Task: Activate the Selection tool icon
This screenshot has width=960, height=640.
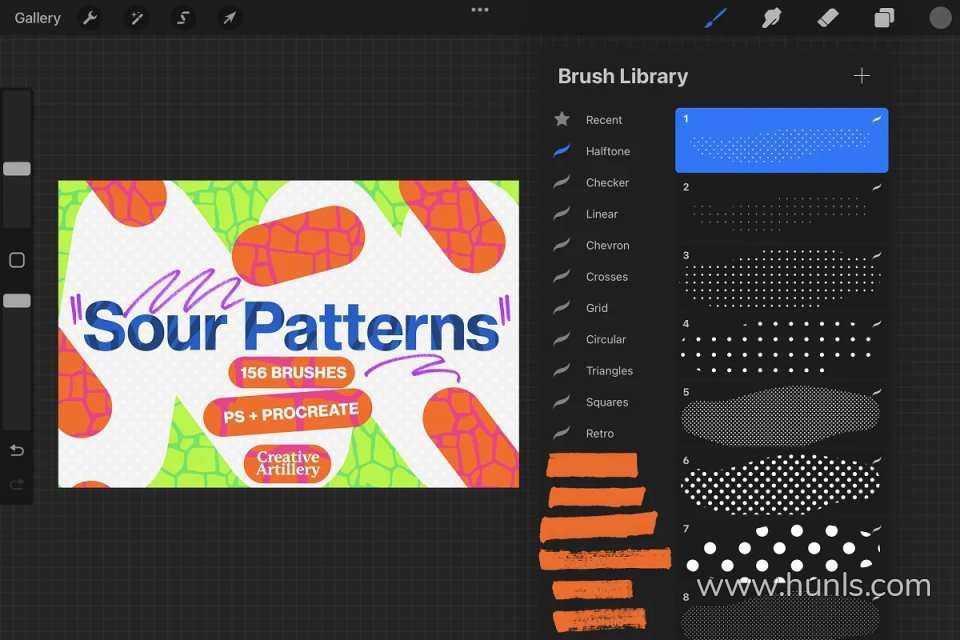Action: 183,18
